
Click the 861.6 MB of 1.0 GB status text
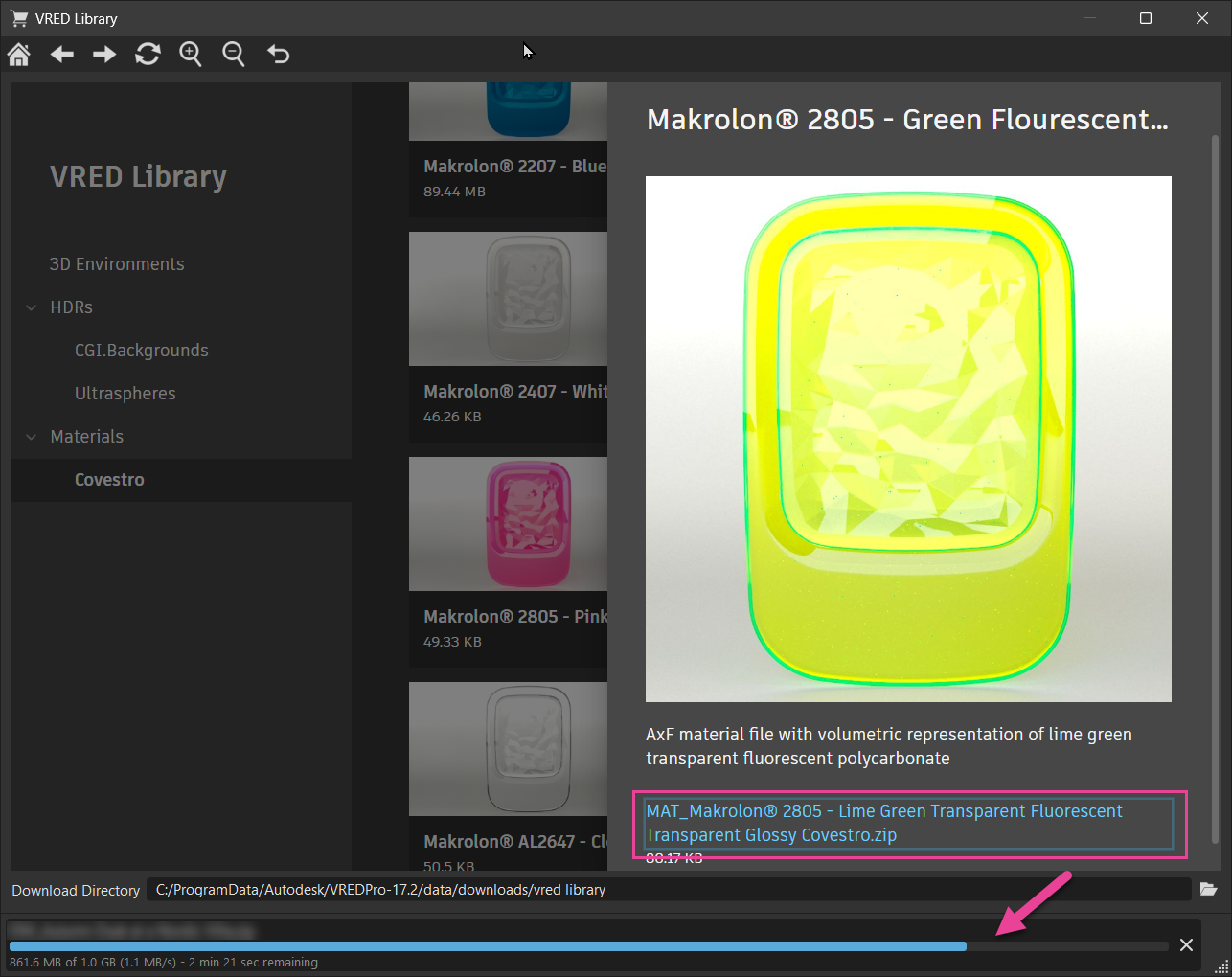[164, 963]
